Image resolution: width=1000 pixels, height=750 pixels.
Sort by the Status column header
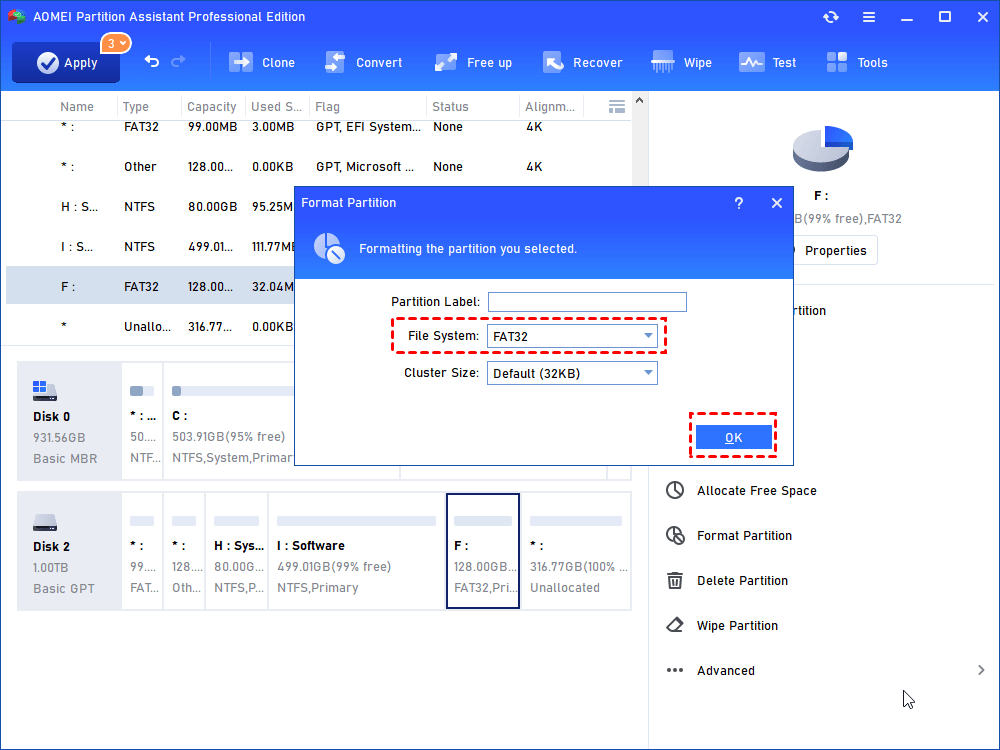[x=450, y=107]
